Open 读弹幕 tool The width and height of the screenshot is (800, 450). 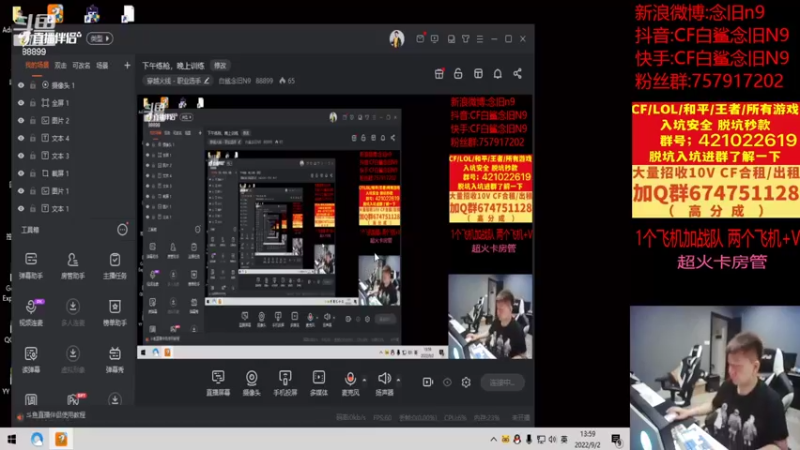tap(31, 359)
